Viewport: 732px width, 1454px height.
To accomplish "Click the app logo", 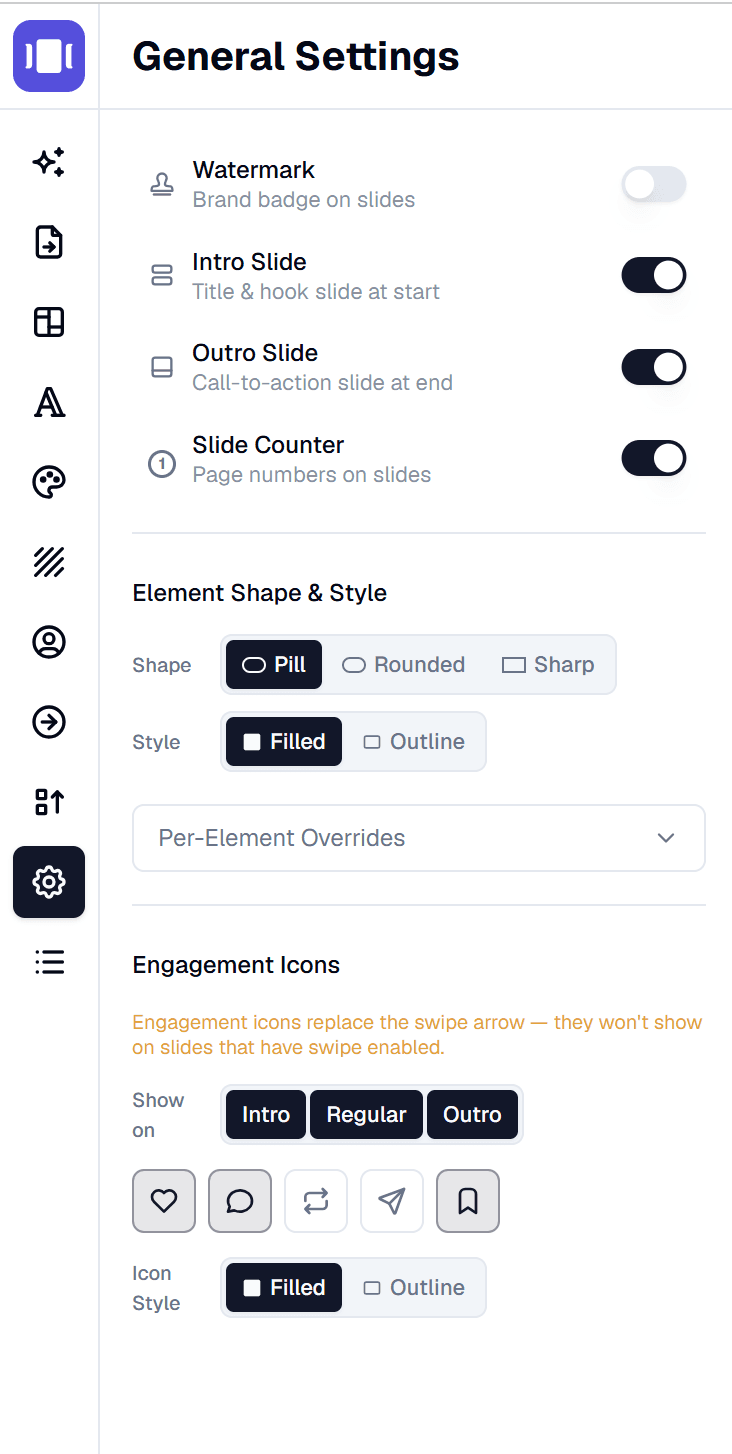I will 48,56.
